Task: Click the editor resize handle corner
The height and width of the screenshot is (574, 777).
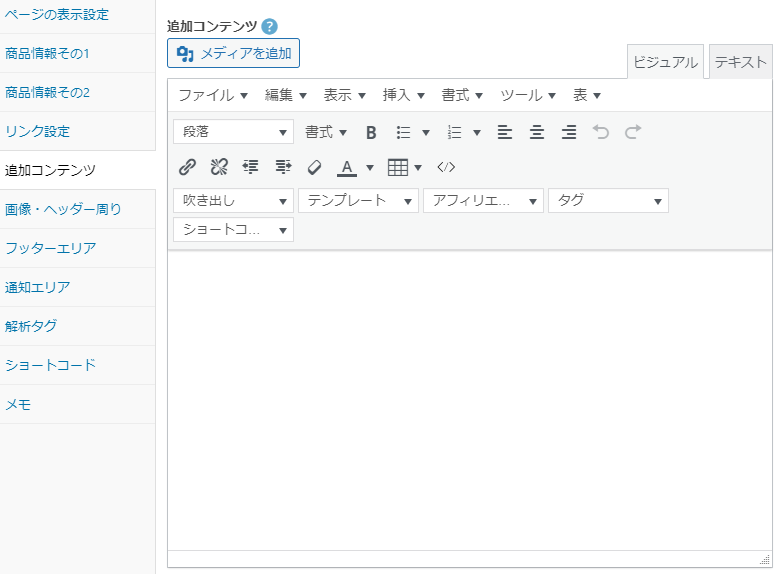Action: coord(765,560)
